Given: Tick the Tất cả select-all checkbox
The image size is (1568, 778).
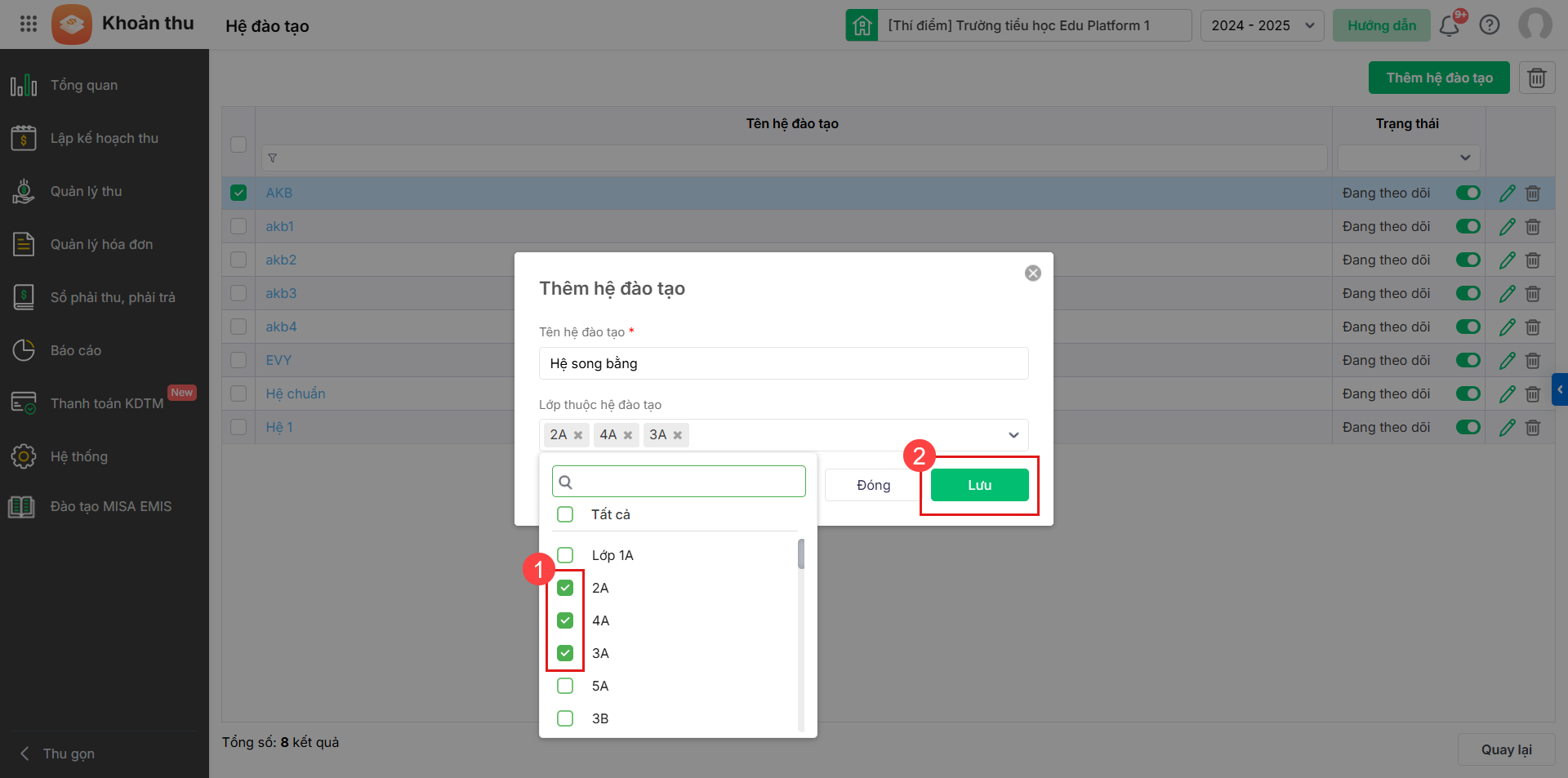Looking at the screenshot, I should pos(565,514).
